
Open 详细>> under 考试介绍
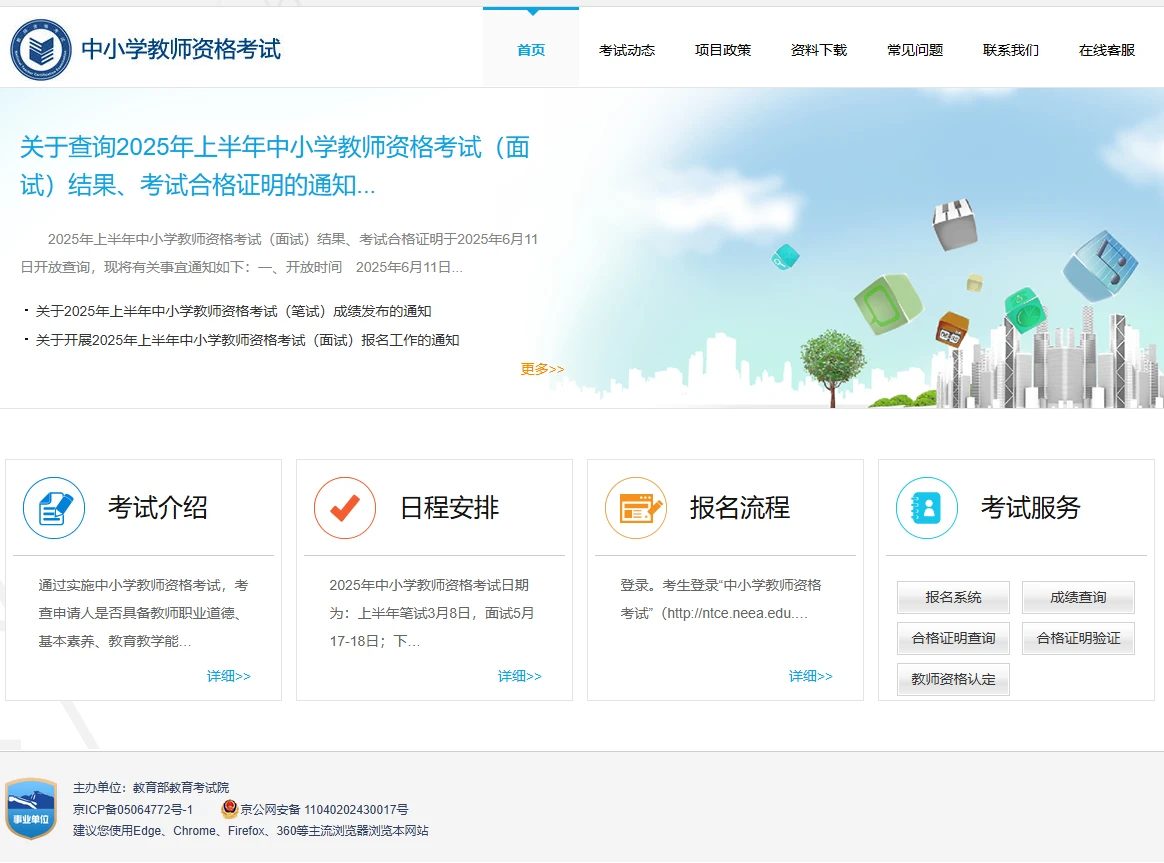click(x=229, y=675)
